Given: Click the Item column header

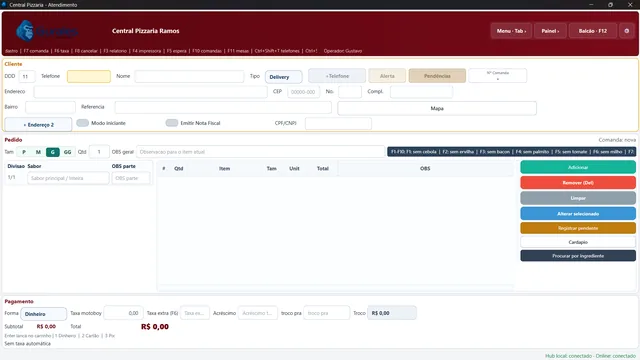Looking at the screenshot, I should (x=224, y=168).
